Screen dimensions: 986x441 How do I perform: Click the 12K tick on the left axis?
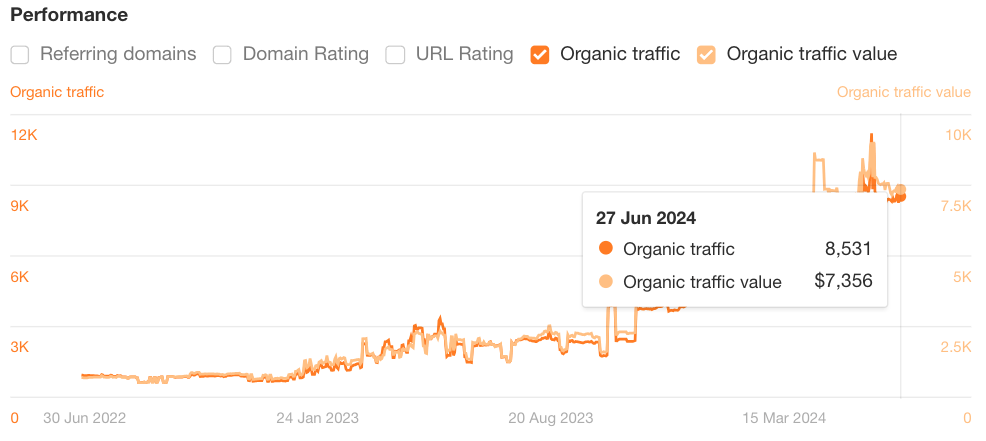point(24,135)
